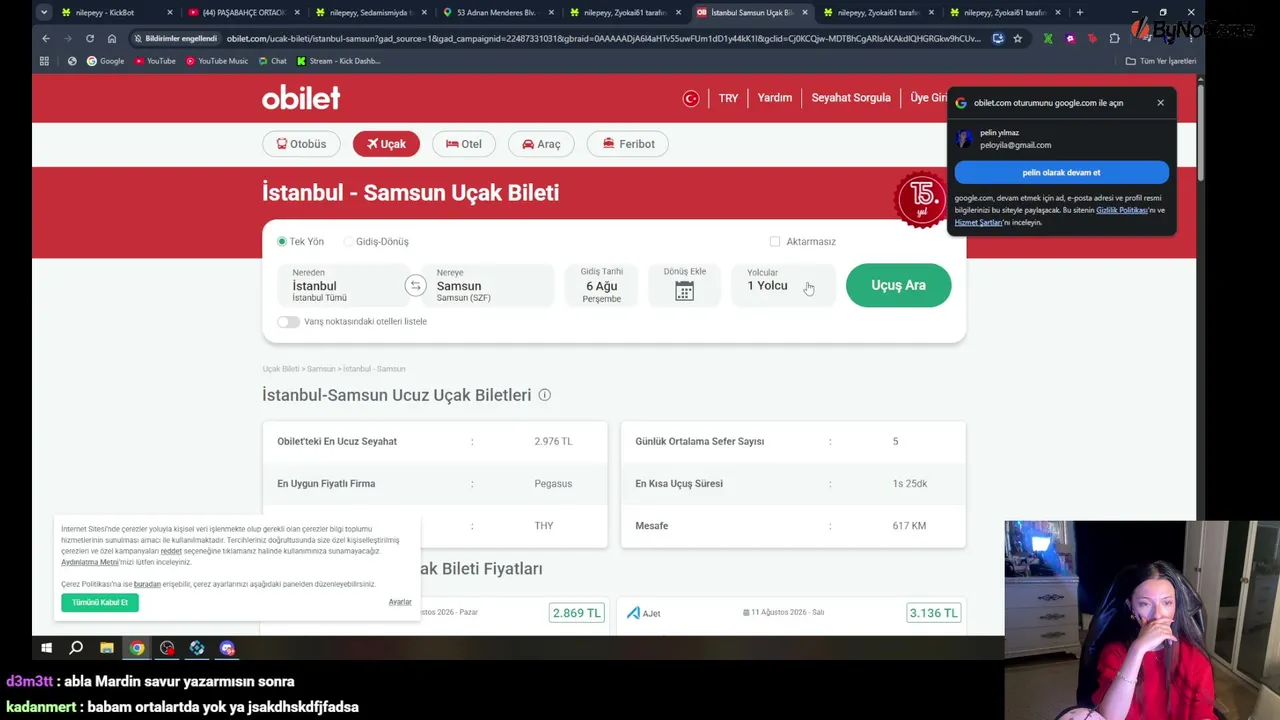Image resolution: width=1280 pixels, height=720 pixels.
Task: Open File Explorer from taskbar
Action: coord(106,648)
